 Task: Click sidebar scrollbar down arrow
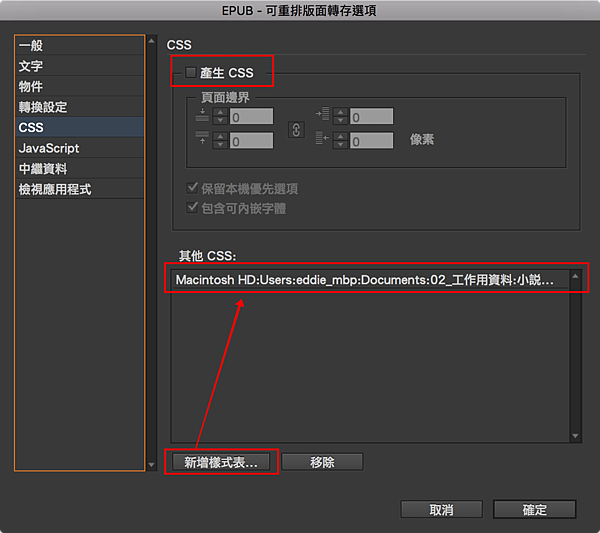click(x=152, y=465)
